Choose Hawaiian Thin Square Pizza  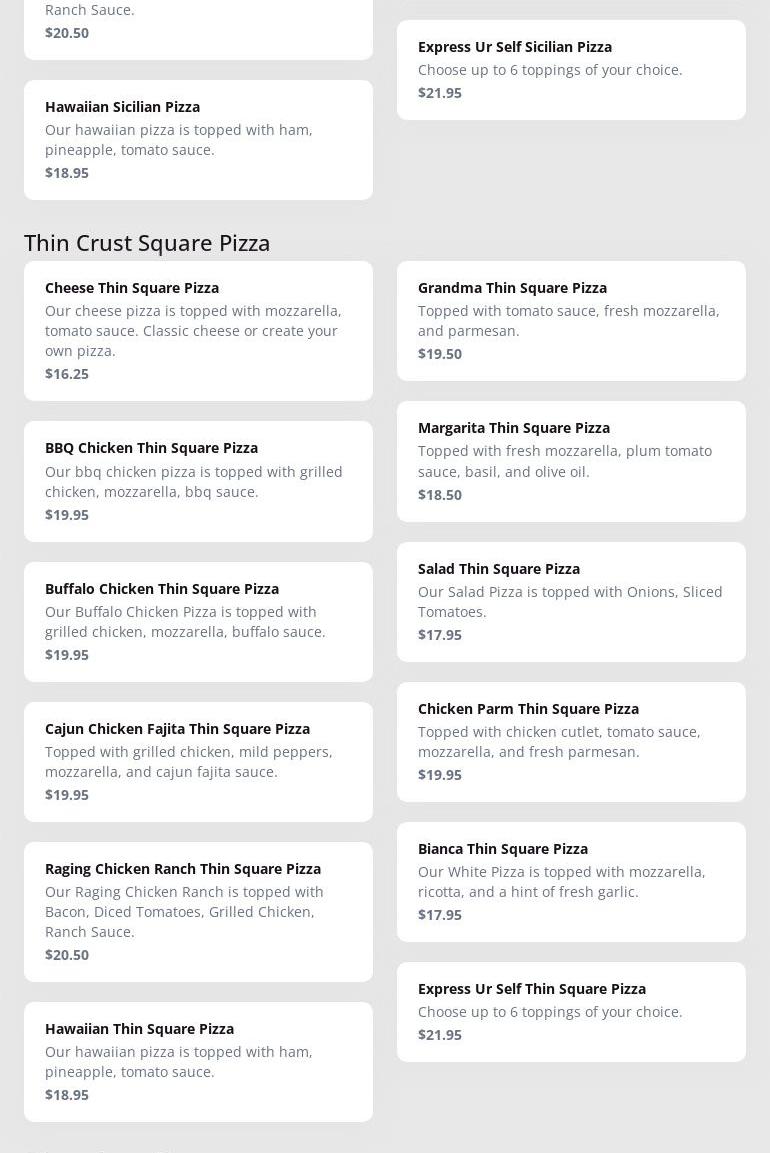coord(198,1061)
